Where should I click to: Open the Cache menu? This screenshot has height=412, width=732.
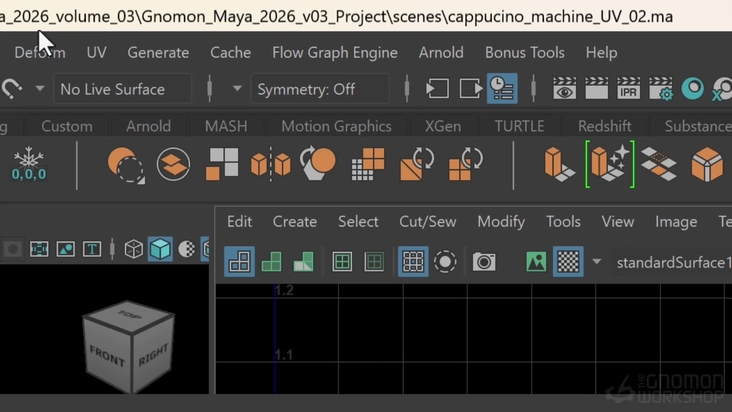(231, 53)
